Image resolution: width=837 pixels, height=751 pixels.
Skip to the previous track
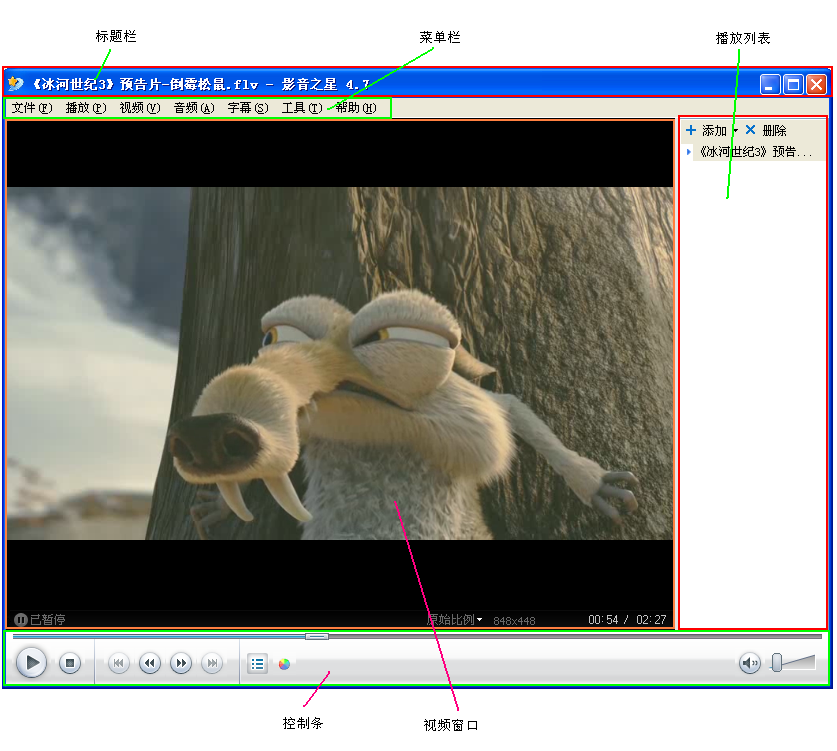119,663
